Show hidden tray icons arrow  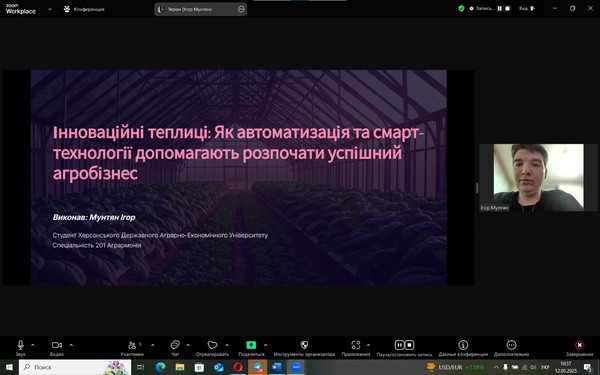(496, 367)
